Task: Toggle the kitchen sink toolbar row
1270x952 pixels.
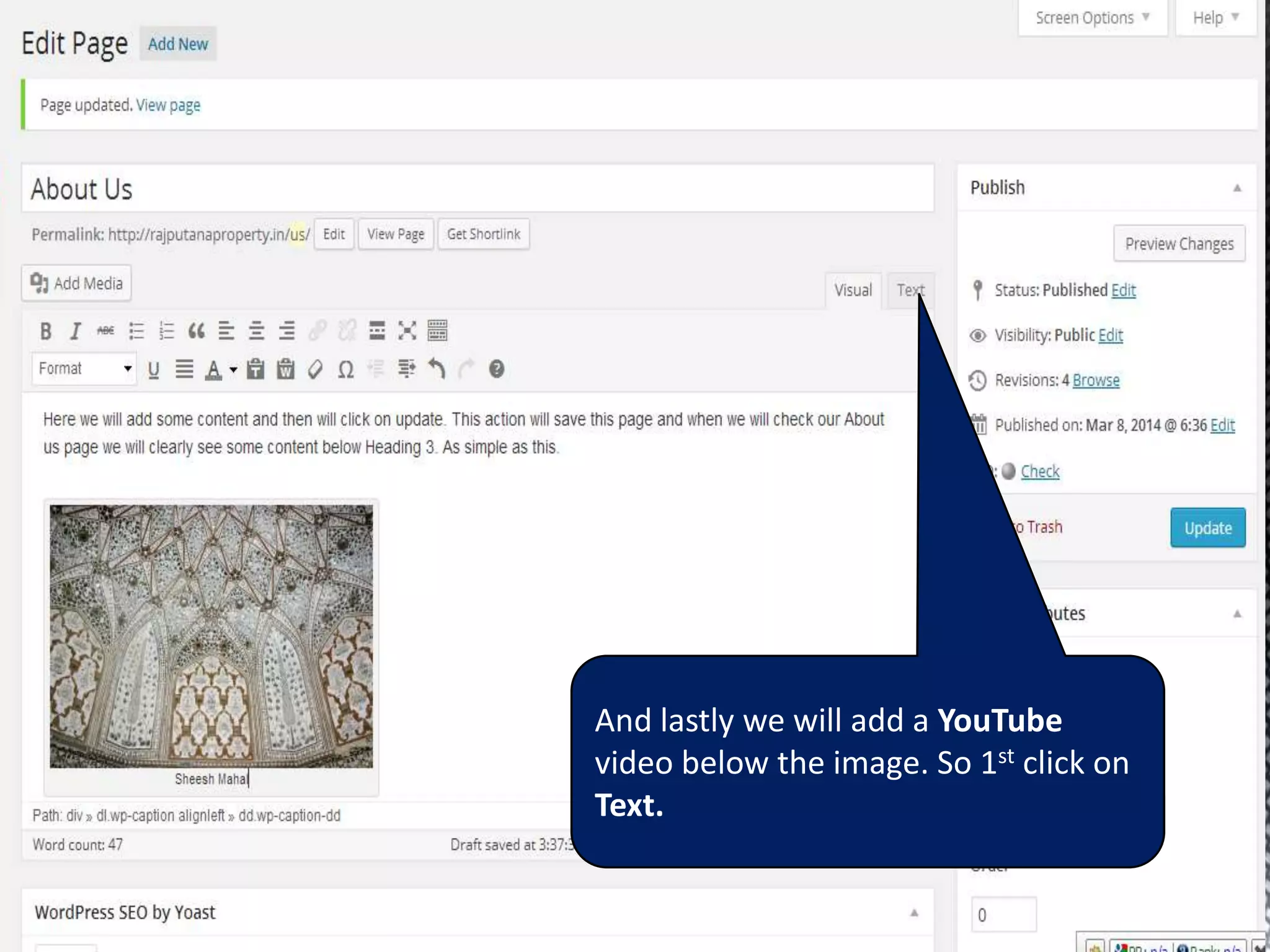Action: (437, 331)
